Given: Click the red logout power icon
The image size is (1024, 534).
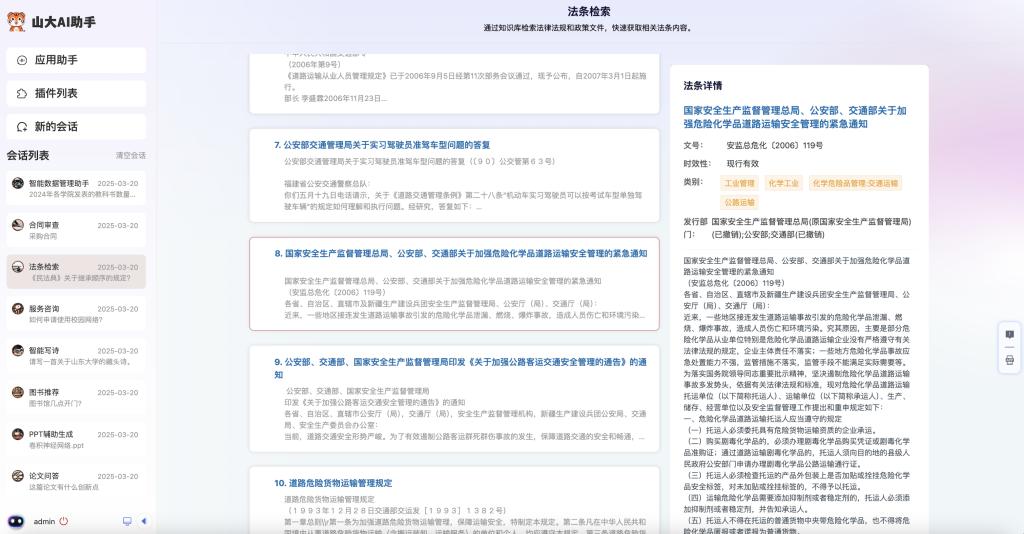Looking at the screenshot, I should coord(63,522).
